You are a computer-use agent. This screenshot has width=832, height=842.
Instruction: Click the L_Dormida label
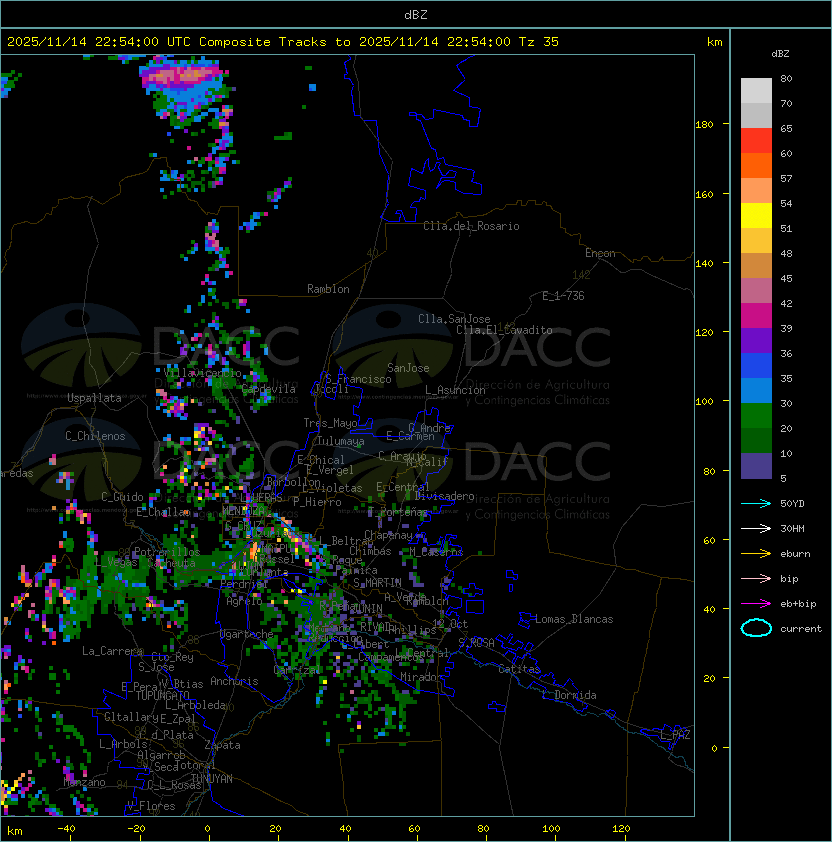(569, 695)
